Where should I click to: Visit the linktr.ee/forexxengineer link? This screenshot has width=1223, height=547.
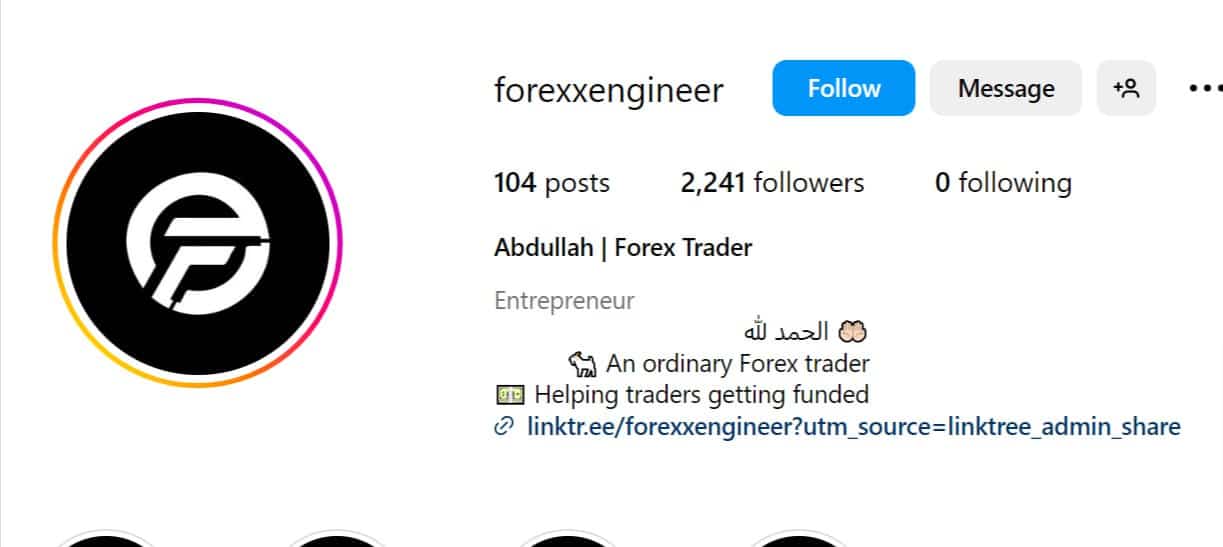[853, 427]
